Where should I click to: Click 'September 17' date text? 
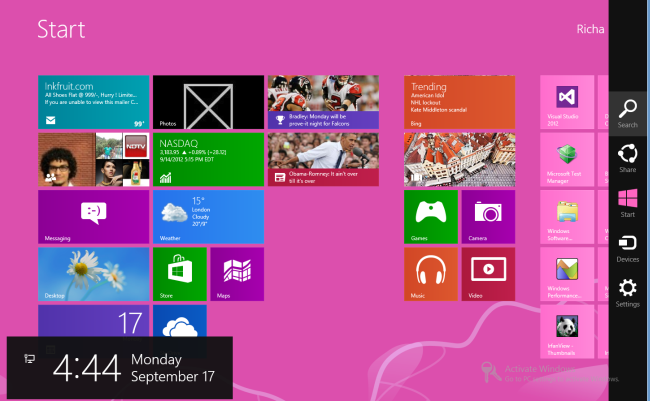pyautogui.click(x=173, y=377)
